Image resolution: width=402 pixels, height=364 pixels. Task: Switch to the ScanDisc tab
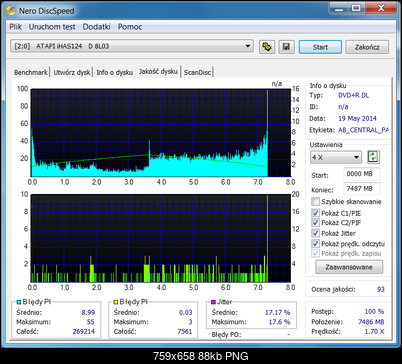tap(197, 72)
